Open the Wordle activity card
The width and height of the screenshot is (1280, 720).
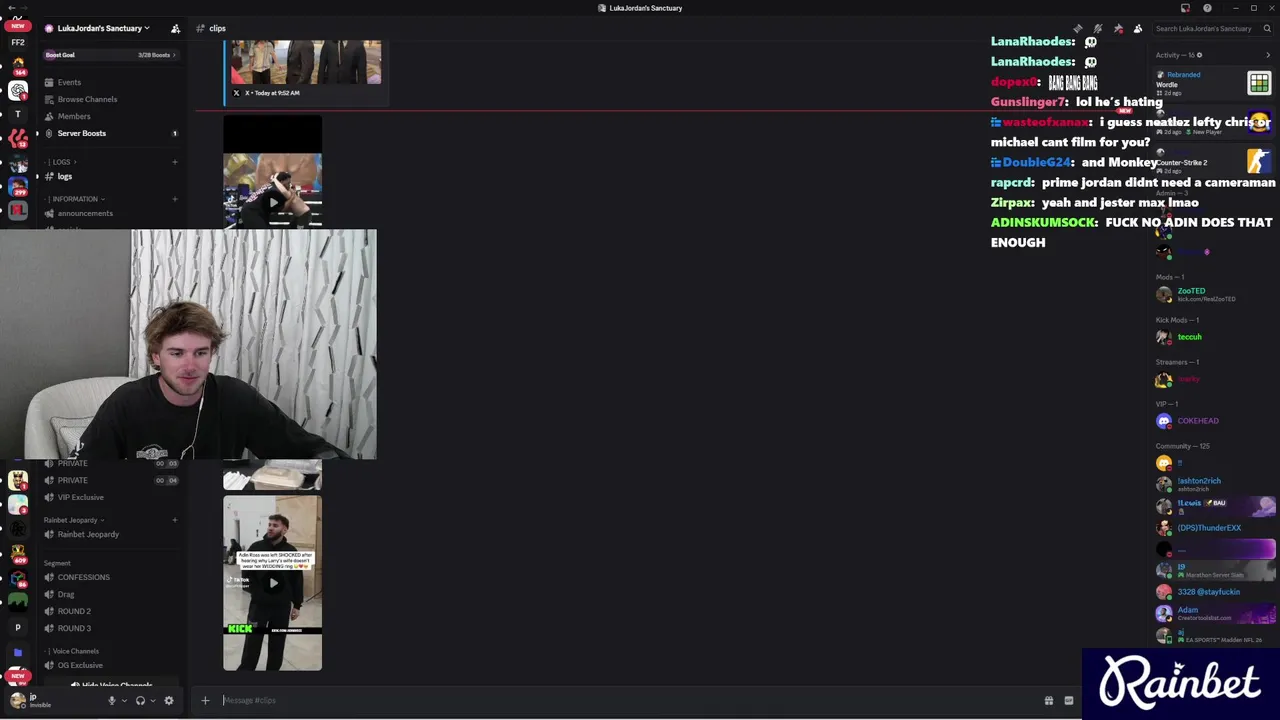pyautogui.click(x=1213, y=83)
